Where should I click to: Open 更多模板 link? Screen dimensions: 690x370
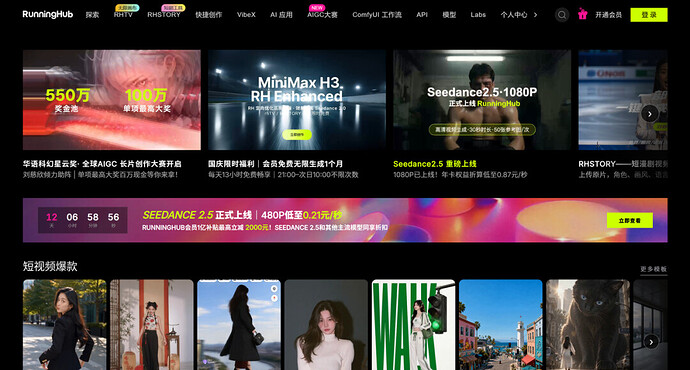point(653,269)
